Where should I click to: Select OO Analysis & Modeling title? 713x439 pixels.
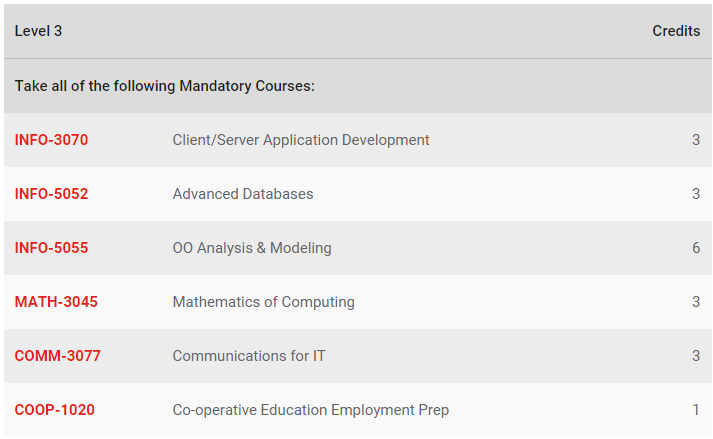(x=252, y=248)
